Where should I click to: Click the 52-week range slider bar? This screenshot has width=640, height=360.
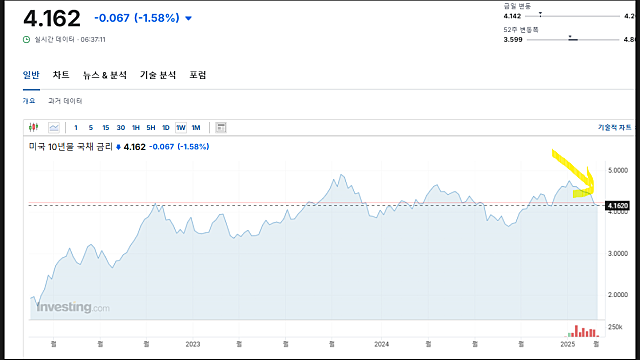click(x=573, y=40)
